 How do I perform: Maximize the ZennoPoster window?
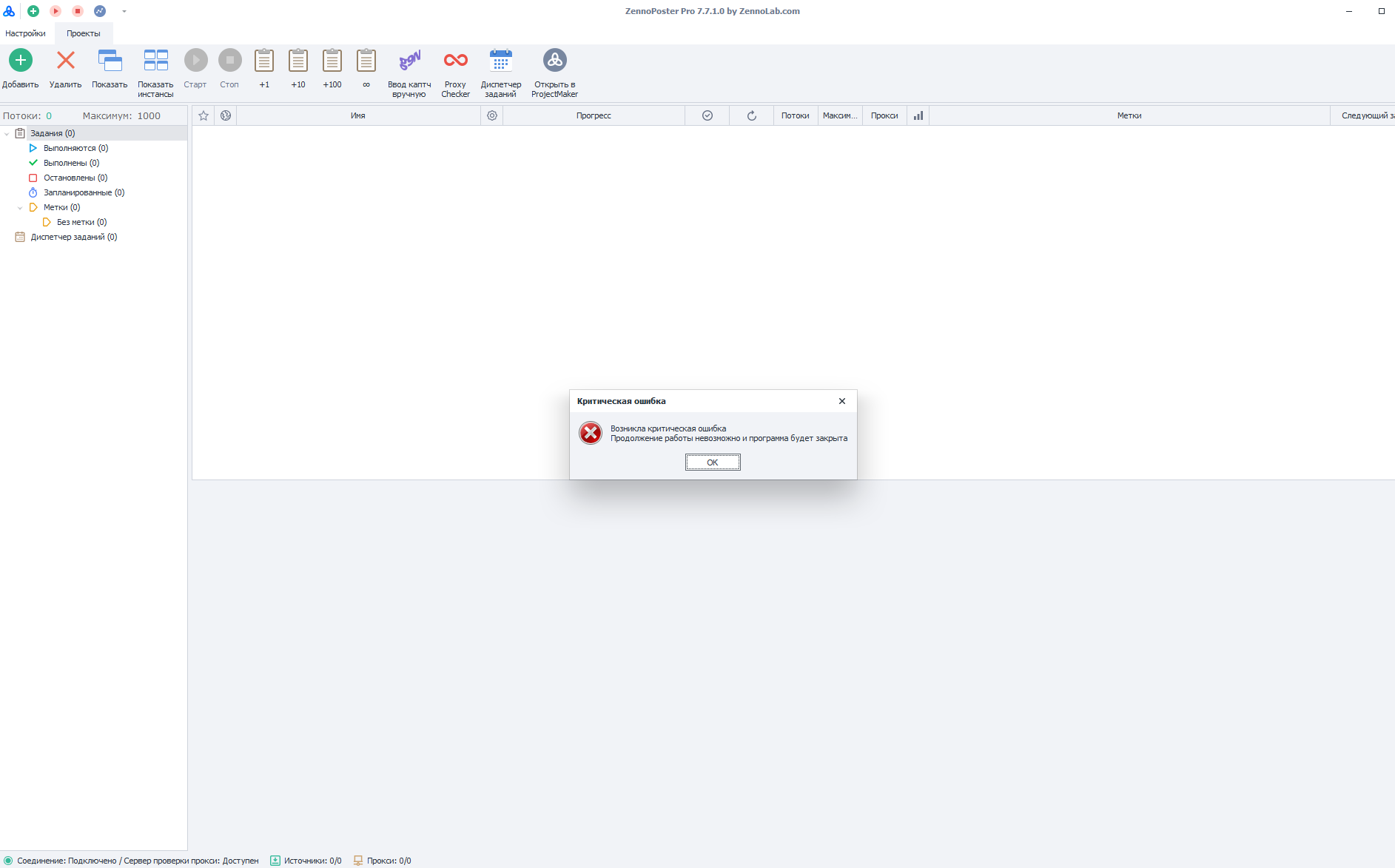[x=1381, y=11]
